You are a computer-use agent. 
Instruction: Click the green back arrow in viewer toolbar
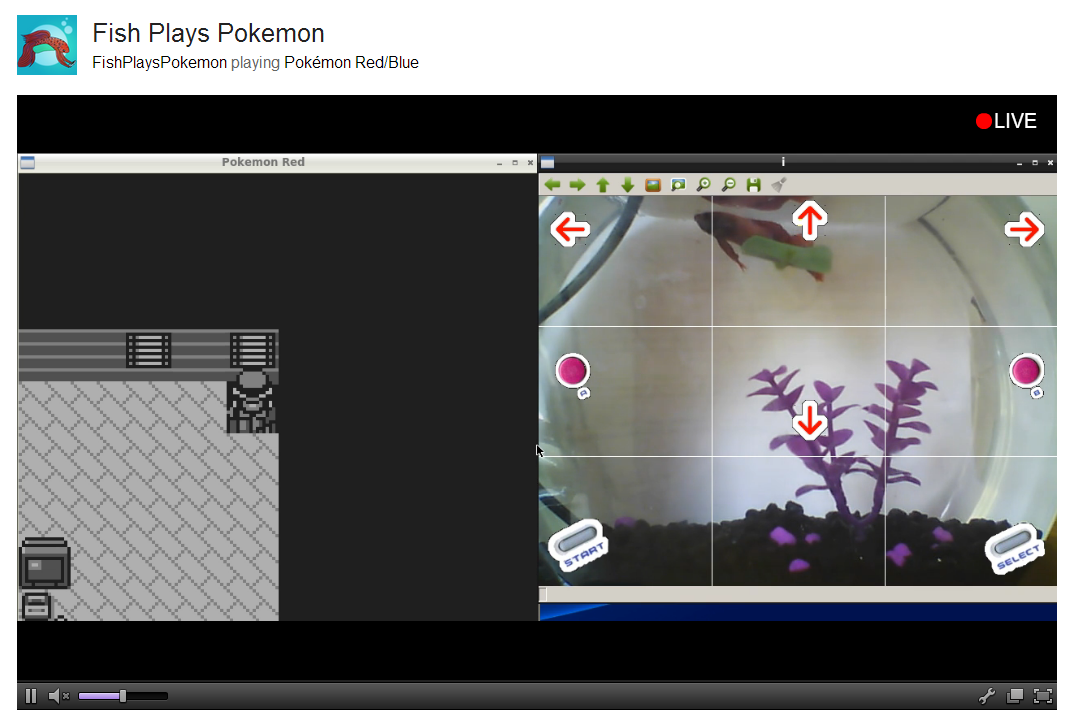point(552,185)
